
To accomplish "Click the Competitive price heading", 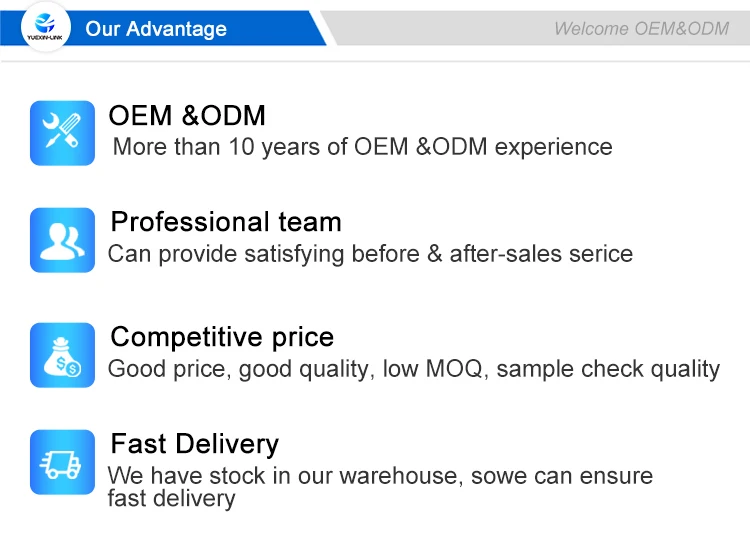I will coord(222,337).
